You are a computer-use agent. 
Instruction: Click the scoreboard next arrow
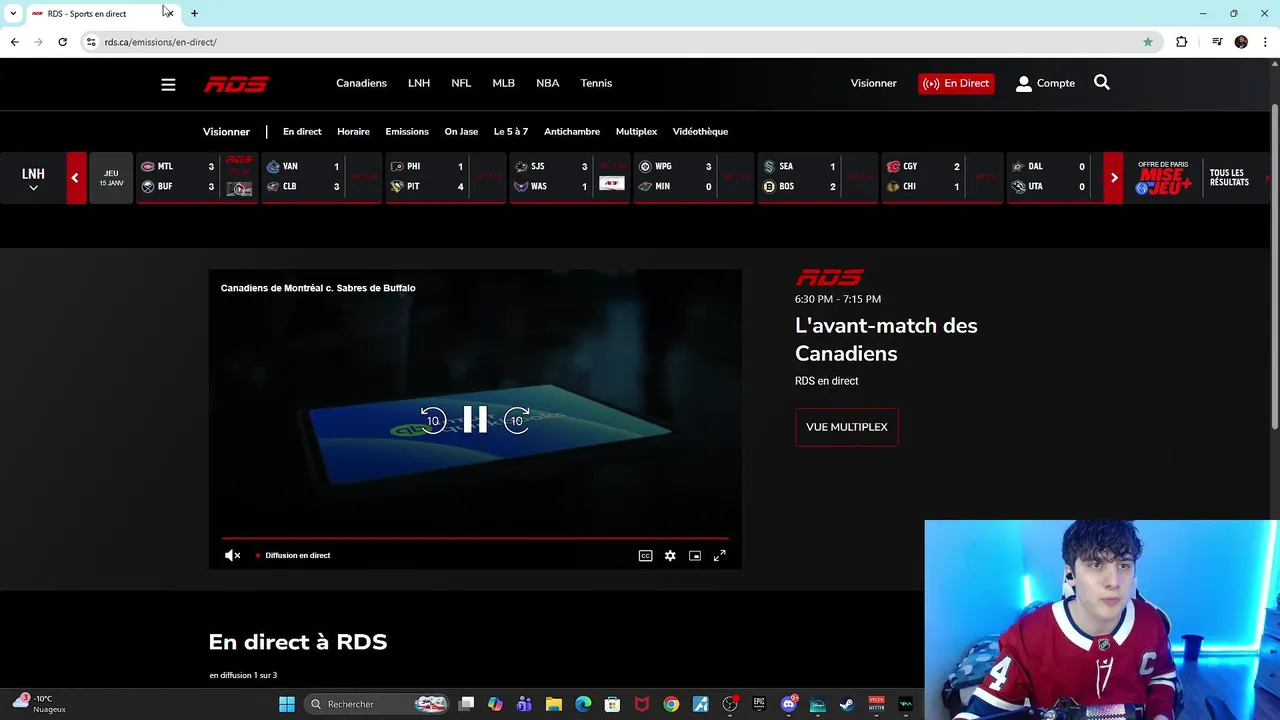pyautogui.click(x=1113, y=178)
